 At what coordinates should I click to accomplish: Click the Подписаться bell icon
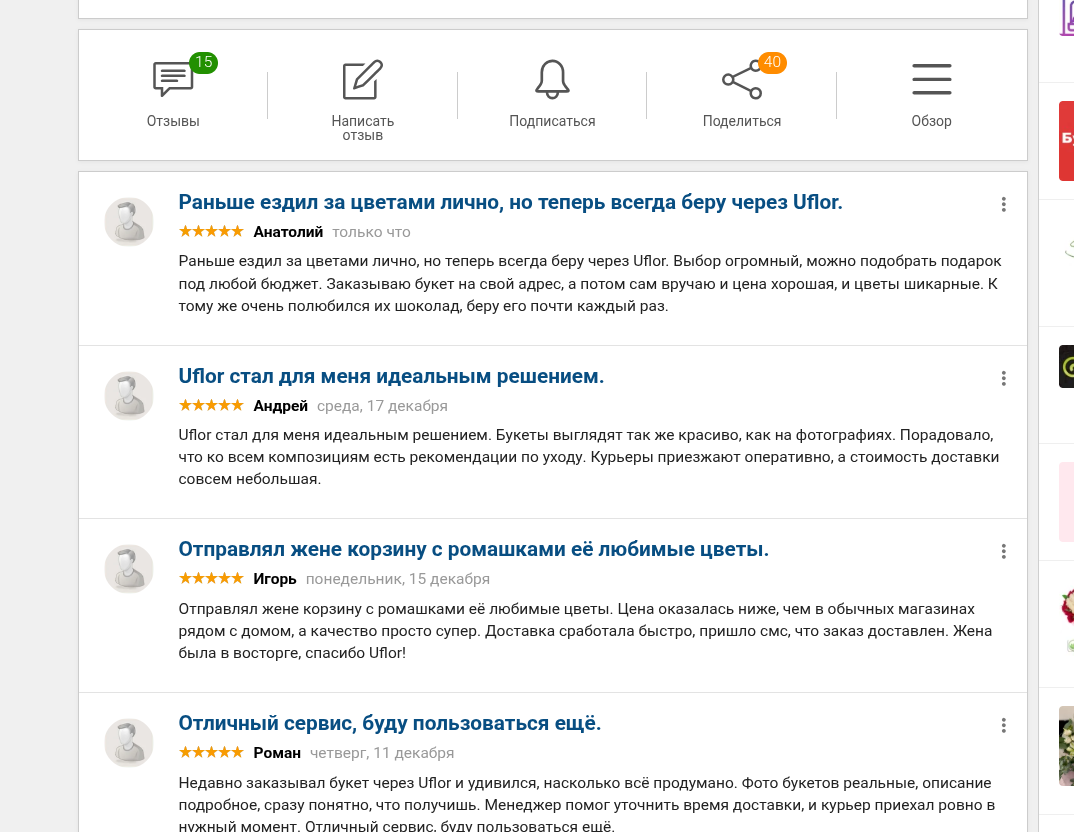pyautogui.click(x=552, y=79)
